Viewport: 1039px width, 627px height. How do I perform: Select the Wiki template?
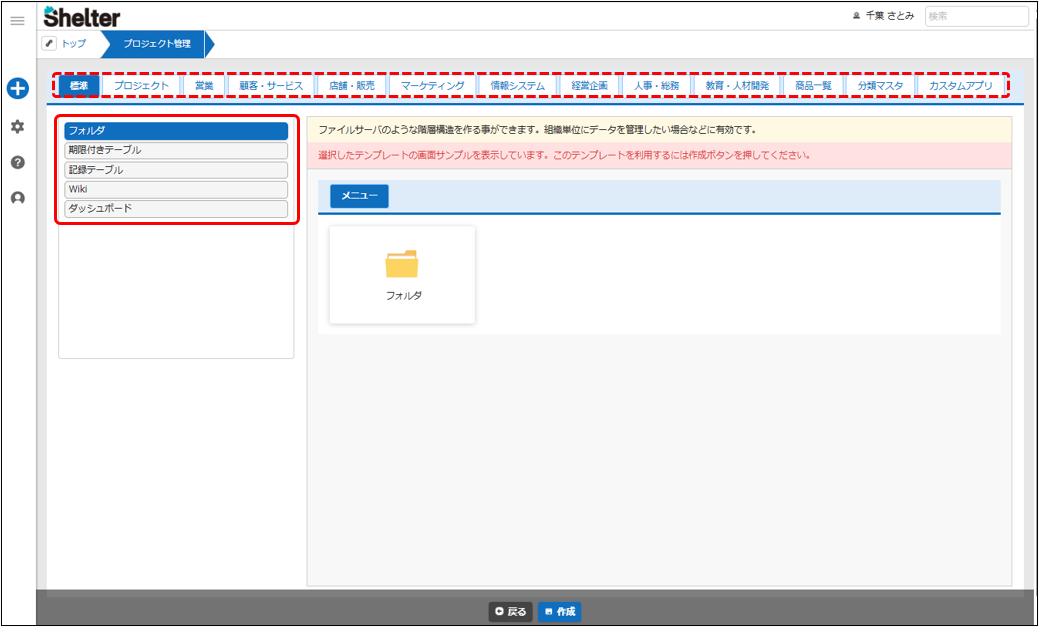176,189
